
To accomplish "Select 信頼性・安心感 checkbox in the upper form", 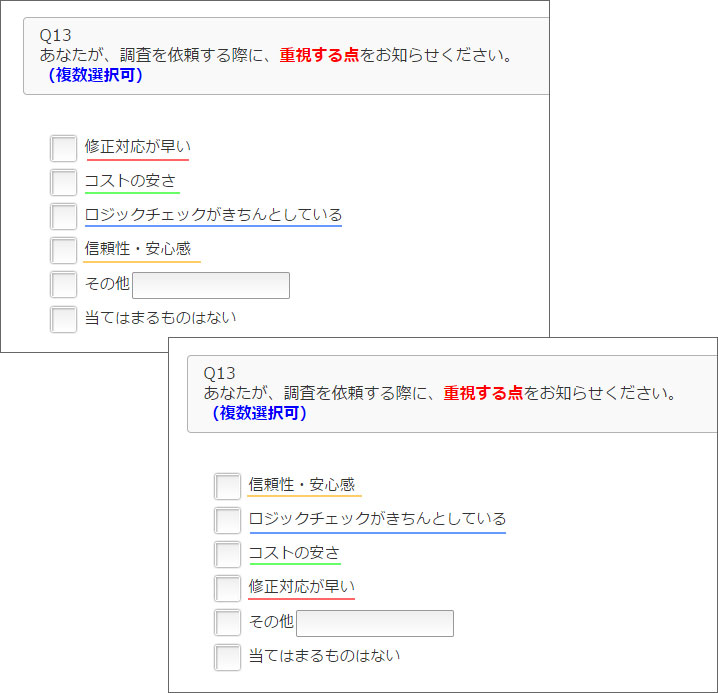I will [64, 250].
